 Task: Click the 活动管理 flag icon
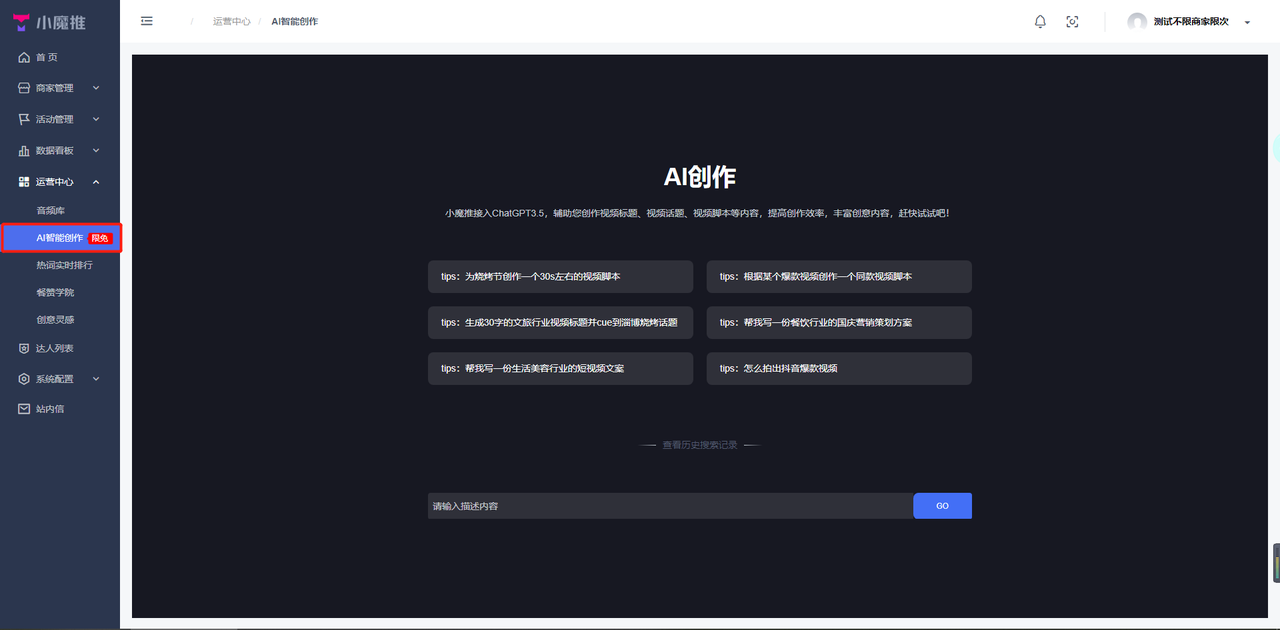pos(23,119)
